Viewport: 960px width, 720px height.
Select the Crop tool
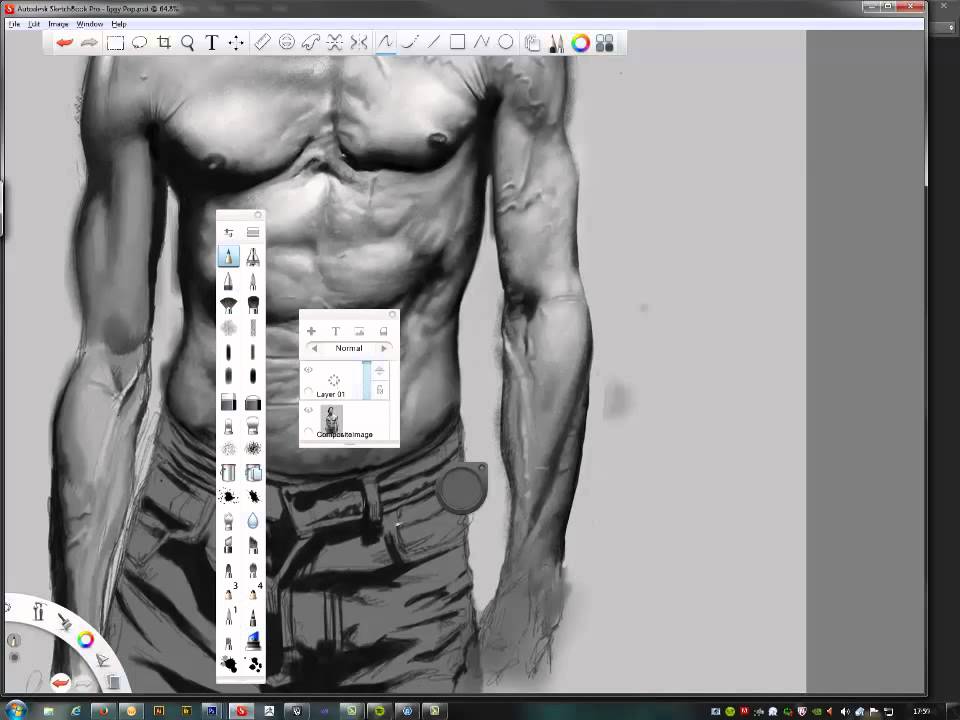point(164,42)
